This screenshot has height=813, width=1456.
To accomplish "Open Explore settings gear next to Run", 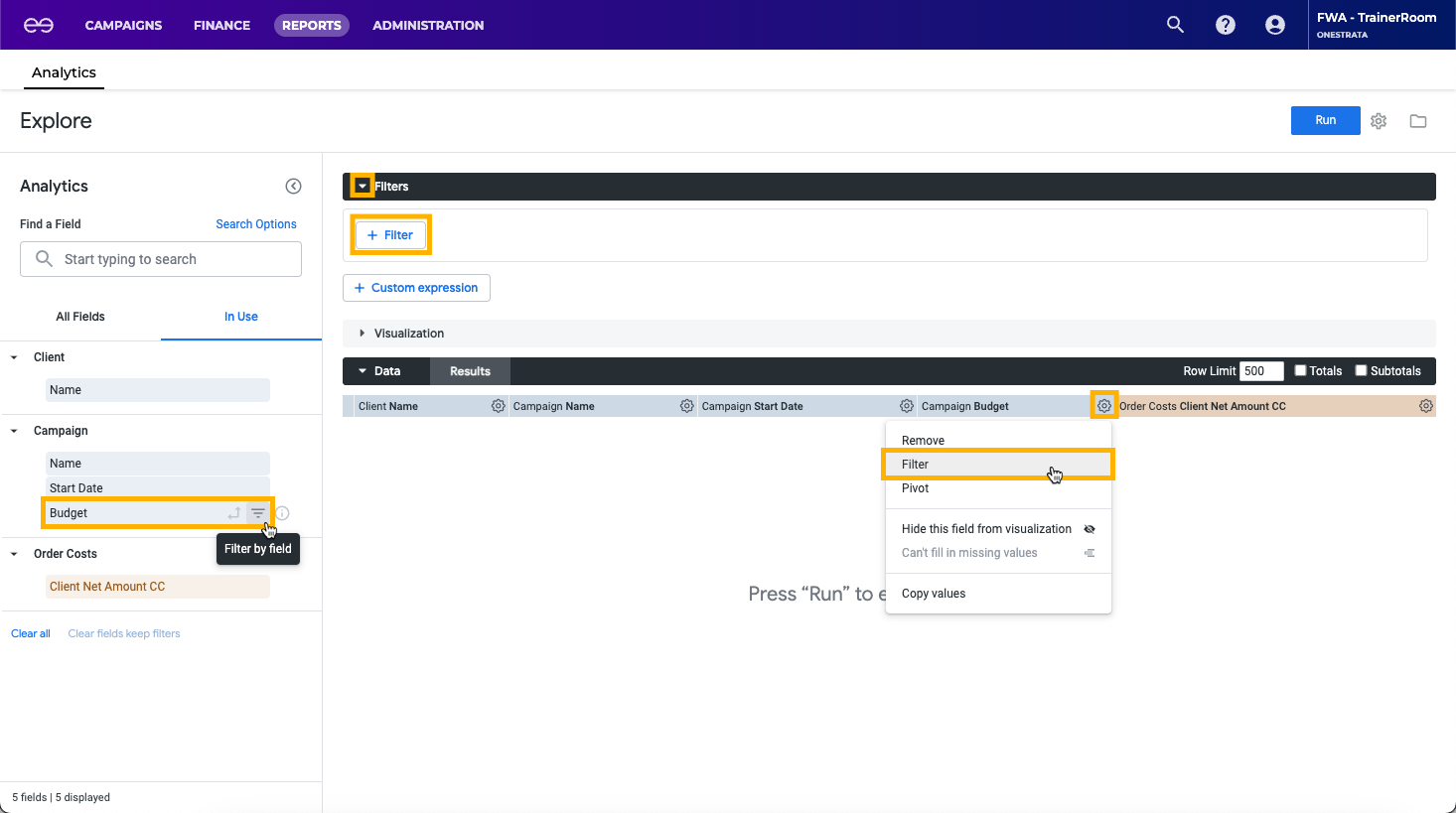I will click(x=1379, y=121).
